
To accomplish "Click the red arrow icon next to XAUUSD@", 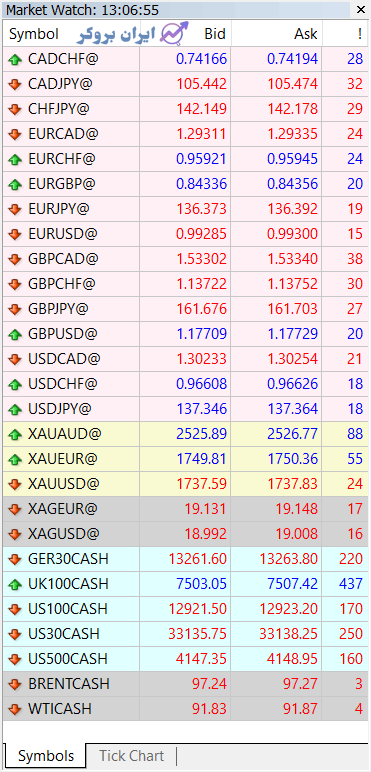I will 15,484.
